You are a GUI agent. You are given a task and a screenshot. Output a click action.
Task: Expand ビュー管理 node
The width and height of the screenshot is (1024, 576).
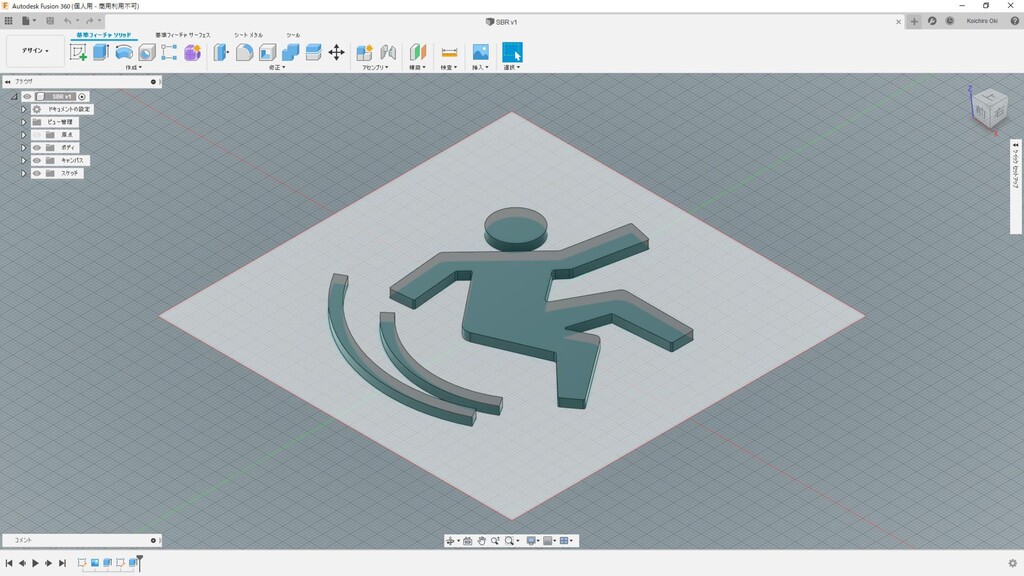24,122
